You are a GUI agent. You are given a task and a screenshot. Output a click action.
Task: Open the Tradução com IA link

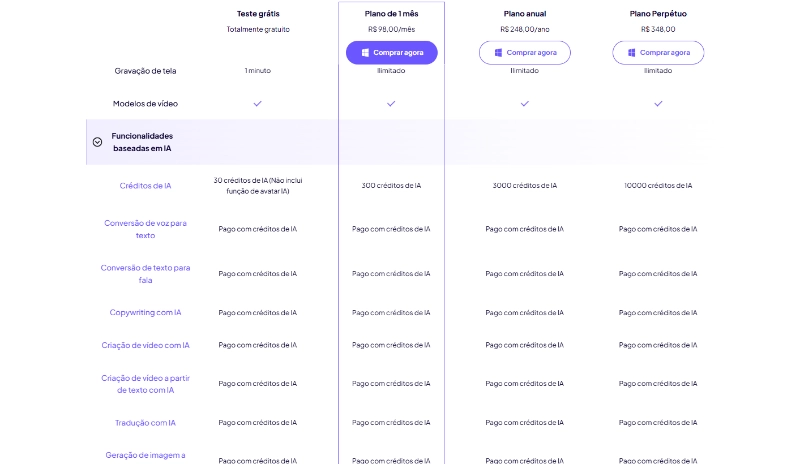(x=145, y=423)
